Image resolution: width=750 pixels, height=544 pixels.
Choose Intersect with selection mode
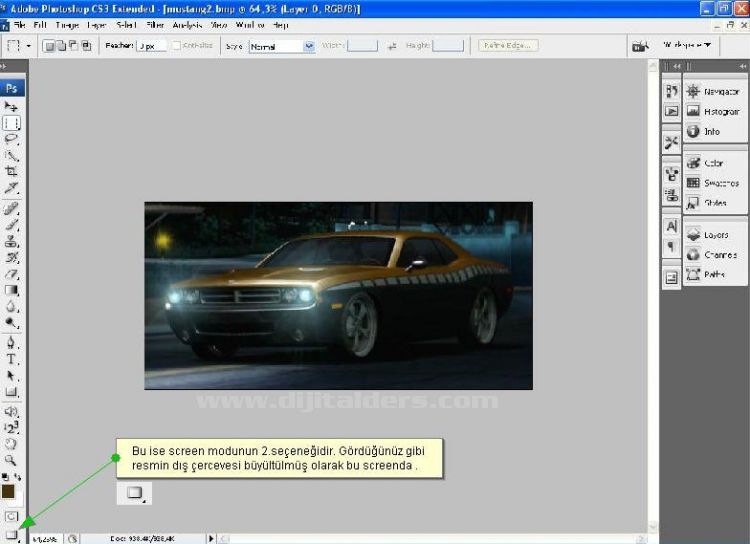click(x=86, y=46)
